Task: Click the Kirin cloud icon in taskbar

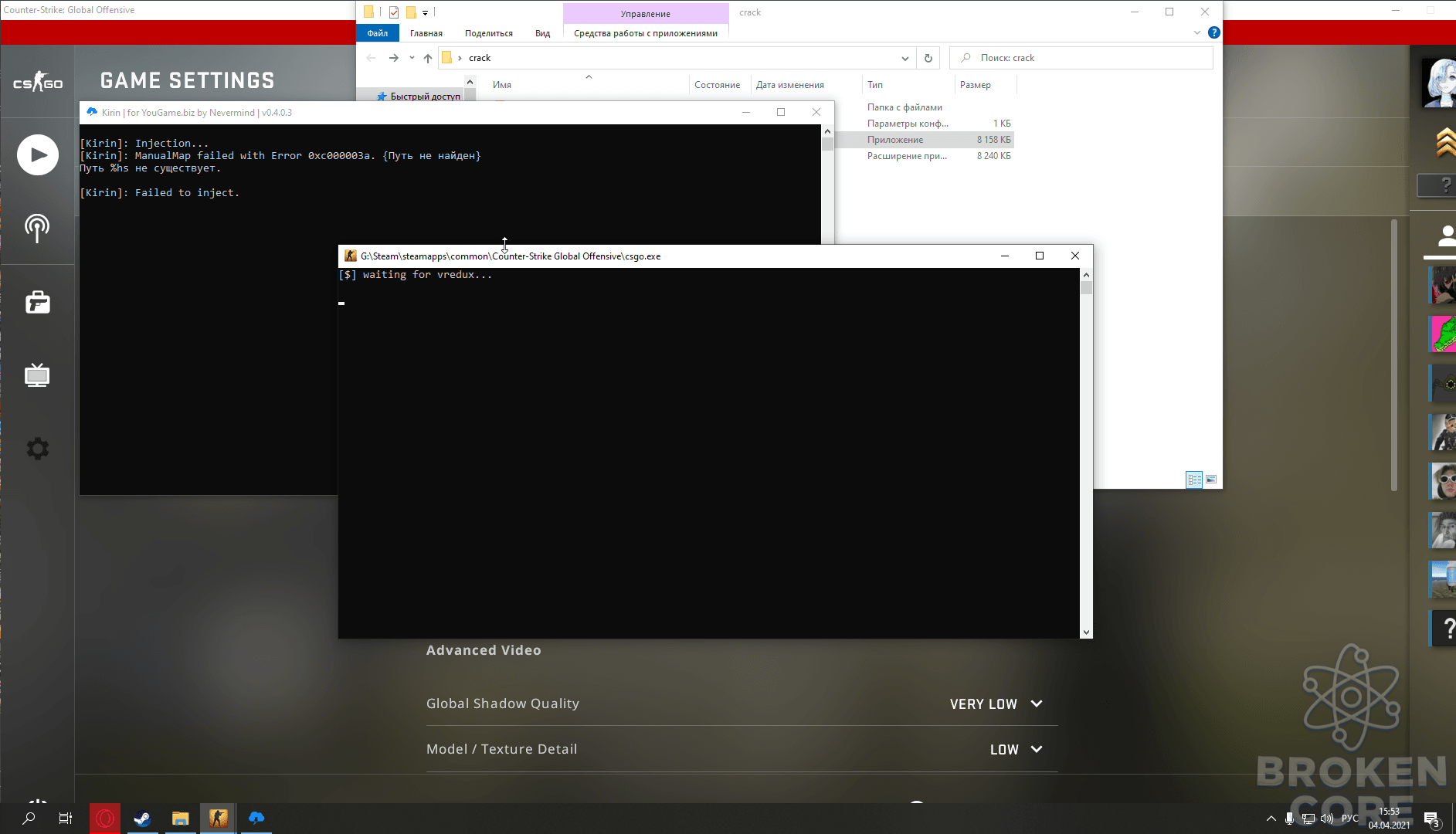Action: tap(256, 818)
